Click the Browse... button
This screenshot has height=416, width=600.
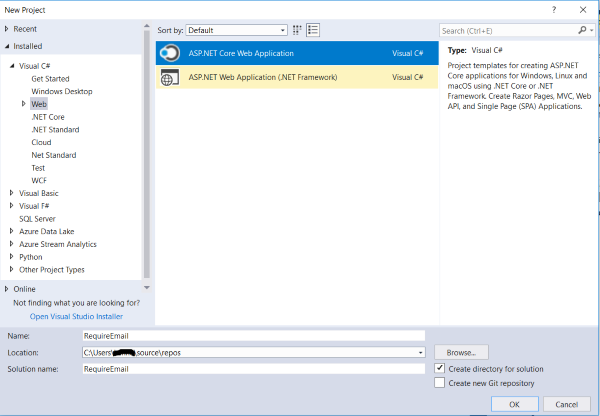[461, 352]
